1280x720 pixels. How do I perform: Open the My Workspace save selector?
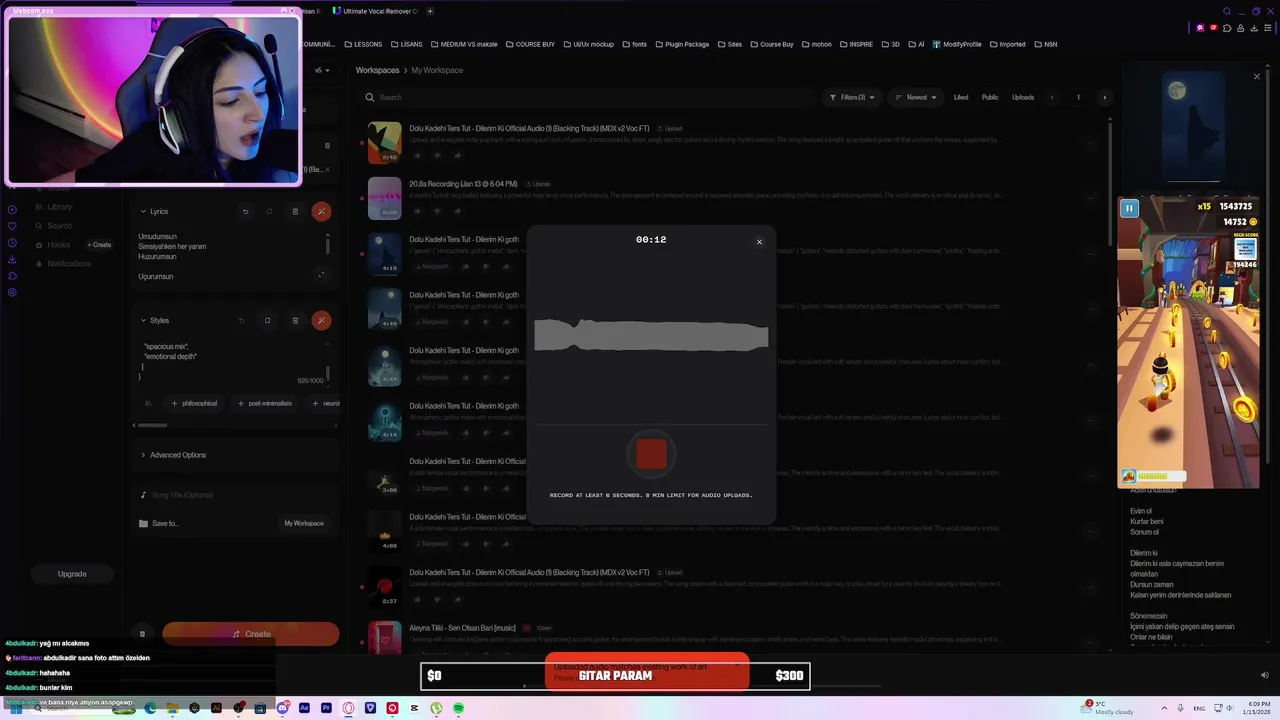click(x=304, y=524)
